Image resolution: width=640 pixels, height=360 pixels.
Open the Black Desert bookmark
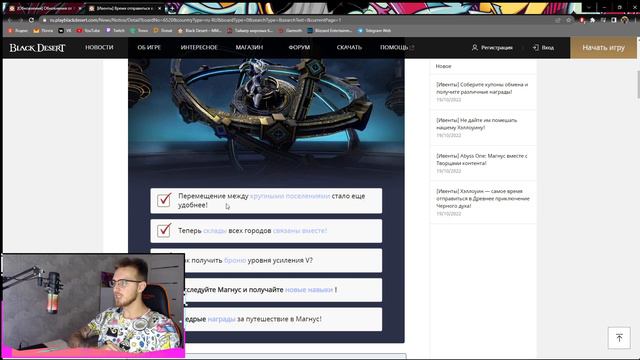(x=200, y=31)
